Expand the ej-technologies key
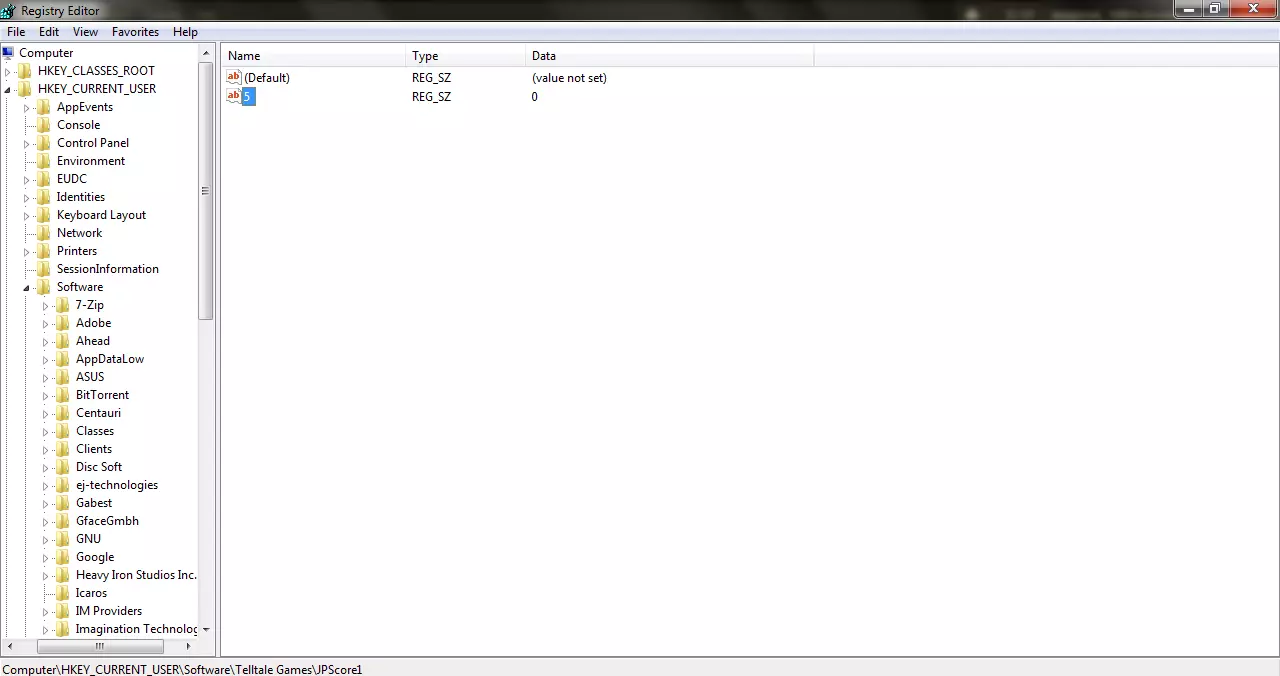 46,486
